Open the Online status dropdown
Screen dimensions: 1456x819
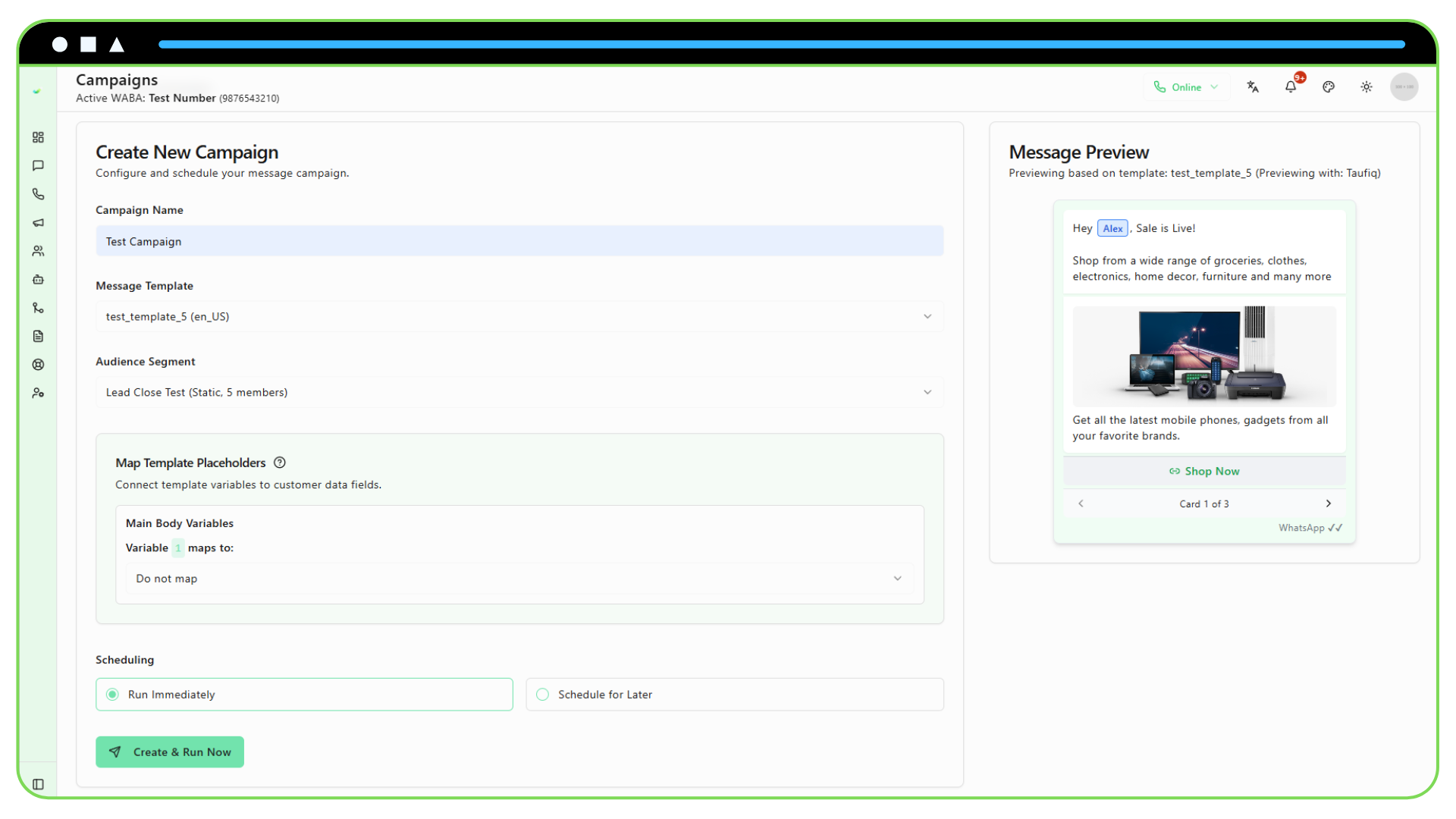1186,87
